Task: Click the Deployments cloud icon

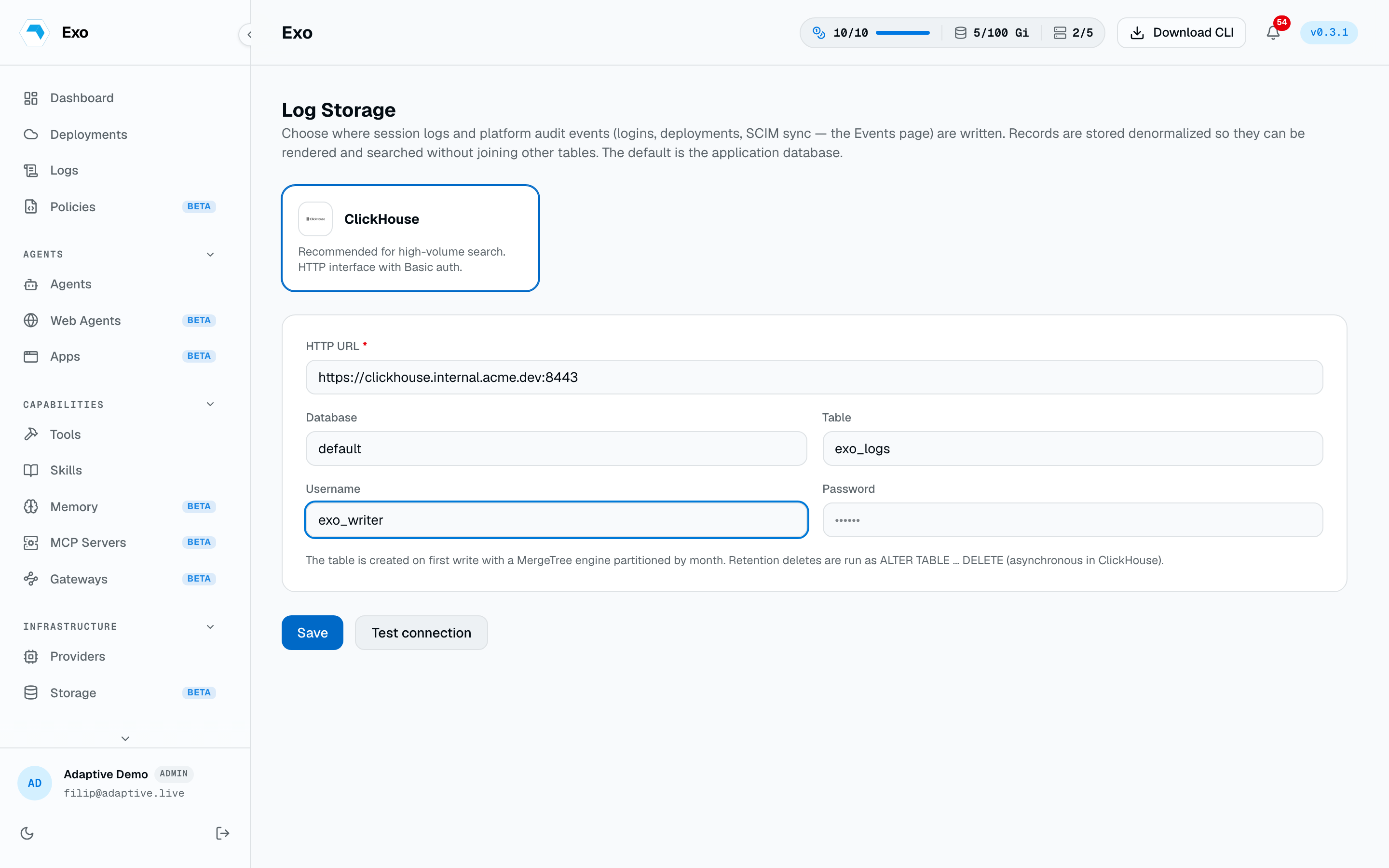Action: [x=31, y=135]
